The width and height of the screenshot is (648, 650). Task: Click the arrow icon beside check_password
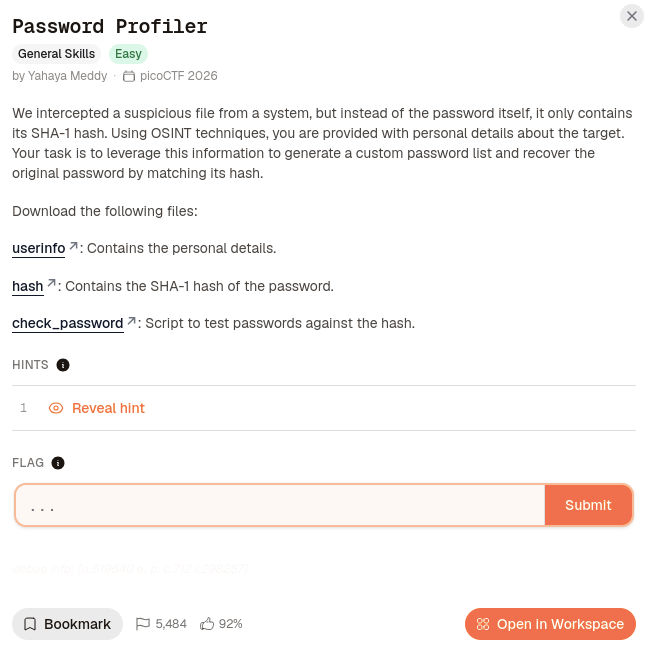click(x=131, y=321)
